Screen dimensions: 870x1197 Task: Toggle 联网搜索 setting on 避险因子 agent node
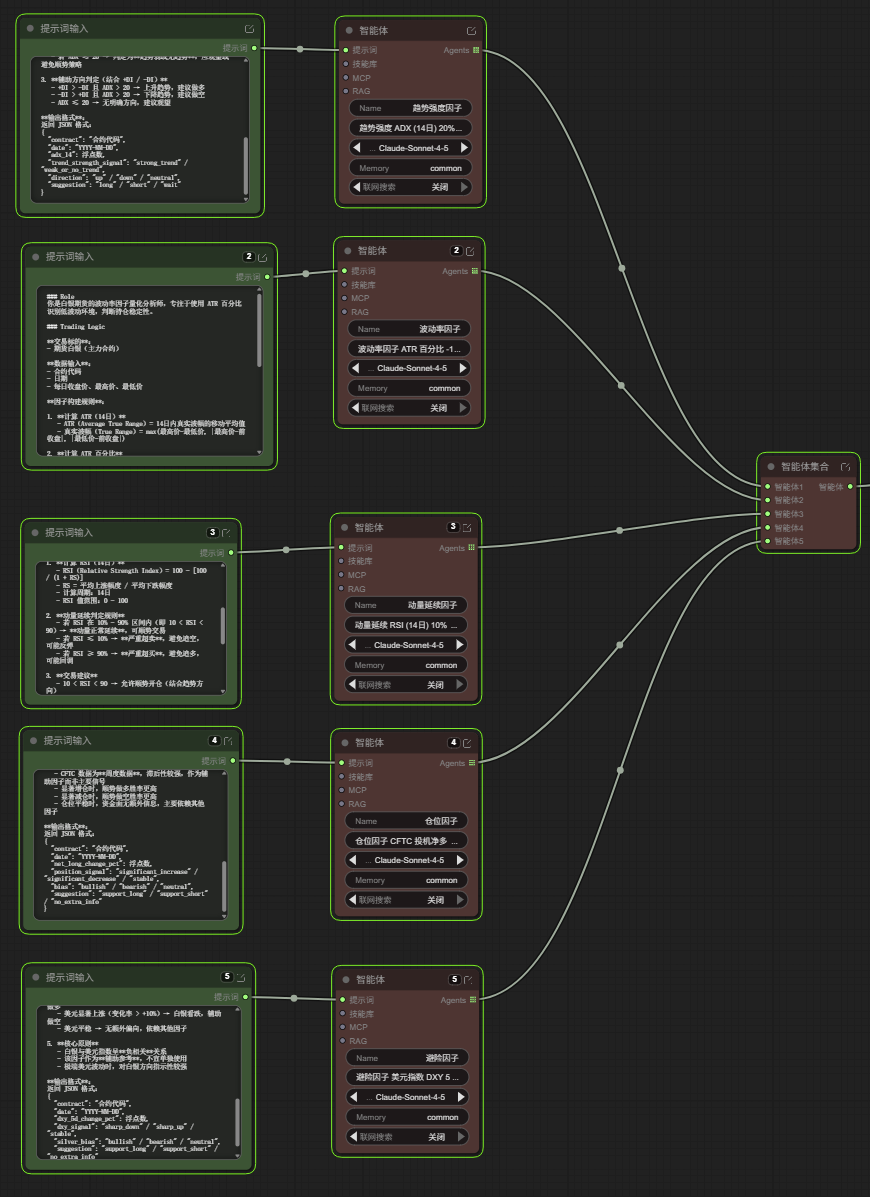coord(407,1137)
